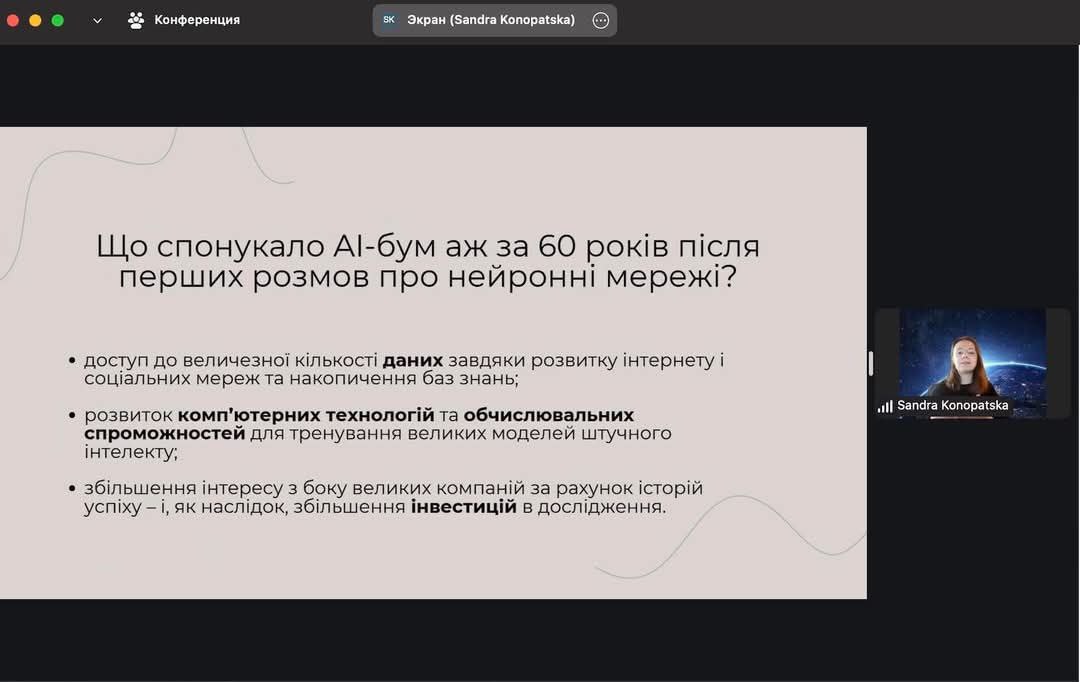This screenshot has width=1080, height=682.
Task: Click the bold word даних in slide
Action: click(413, 360)
